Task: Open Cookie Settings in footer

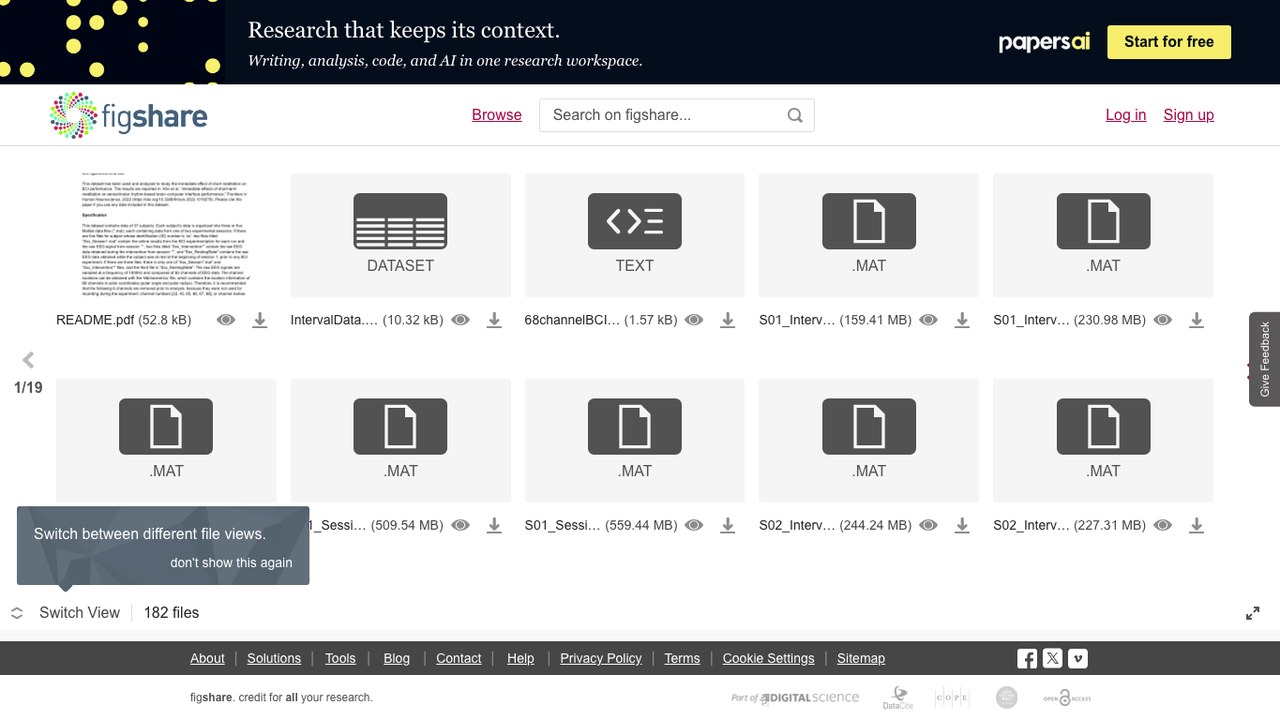Action: (x=769, y=658)
